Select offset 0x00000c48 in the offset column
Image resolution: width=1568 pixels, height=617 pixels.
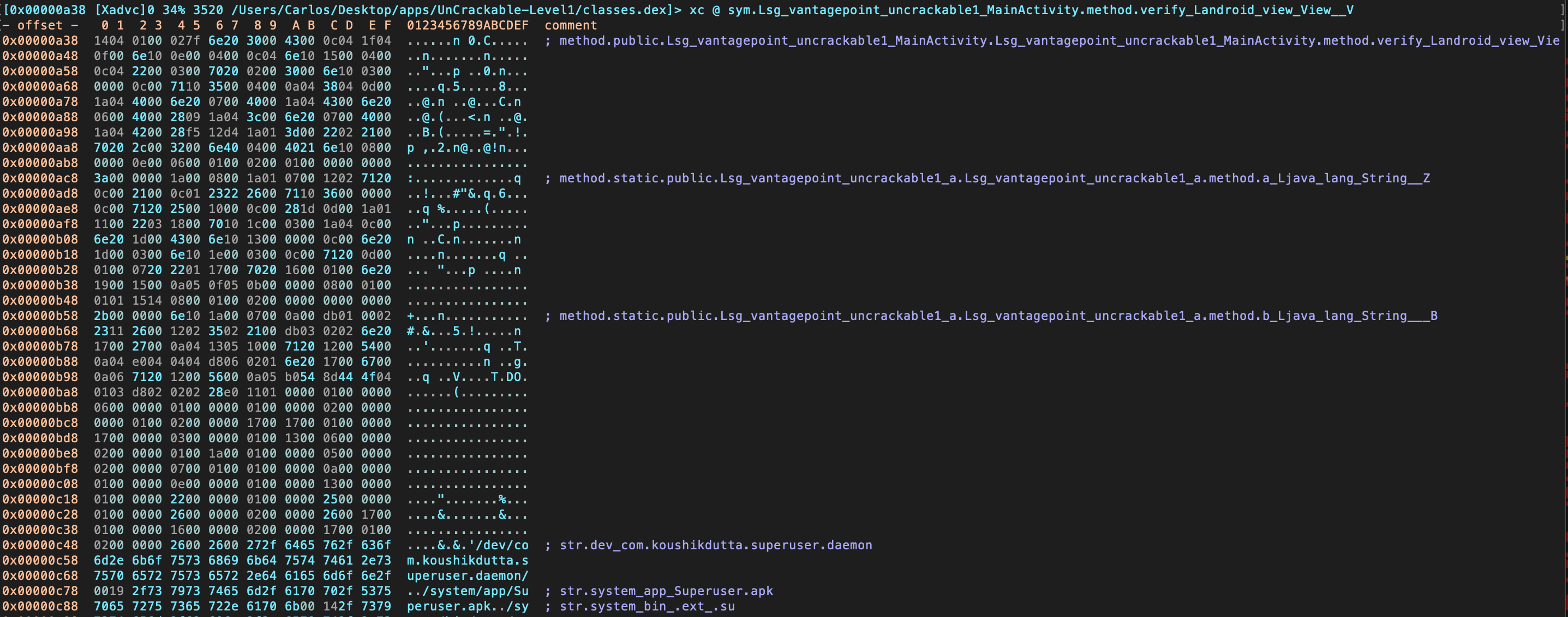[x=40, y=545]
